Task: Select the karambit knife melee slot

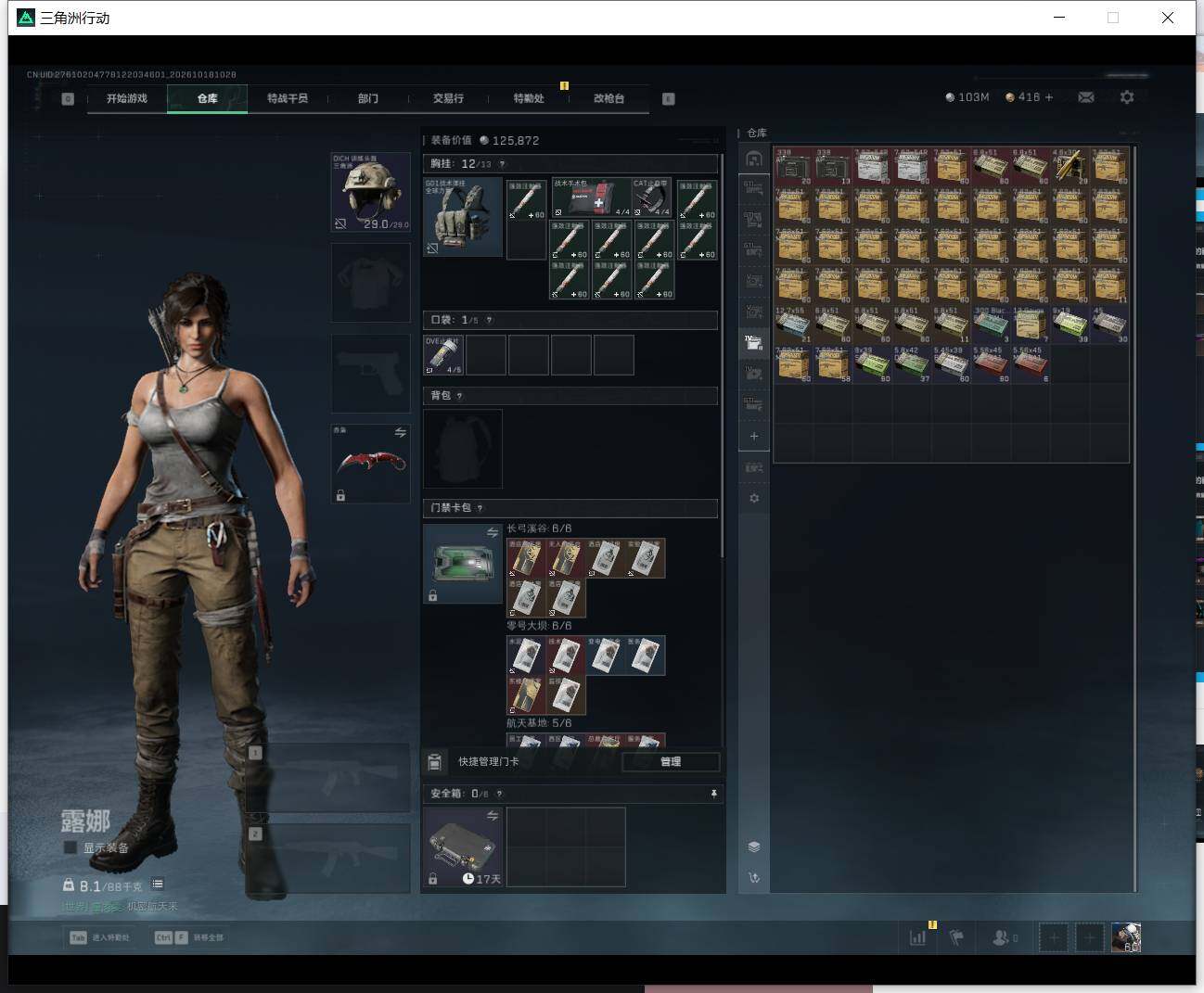Action: click(371, 464)
